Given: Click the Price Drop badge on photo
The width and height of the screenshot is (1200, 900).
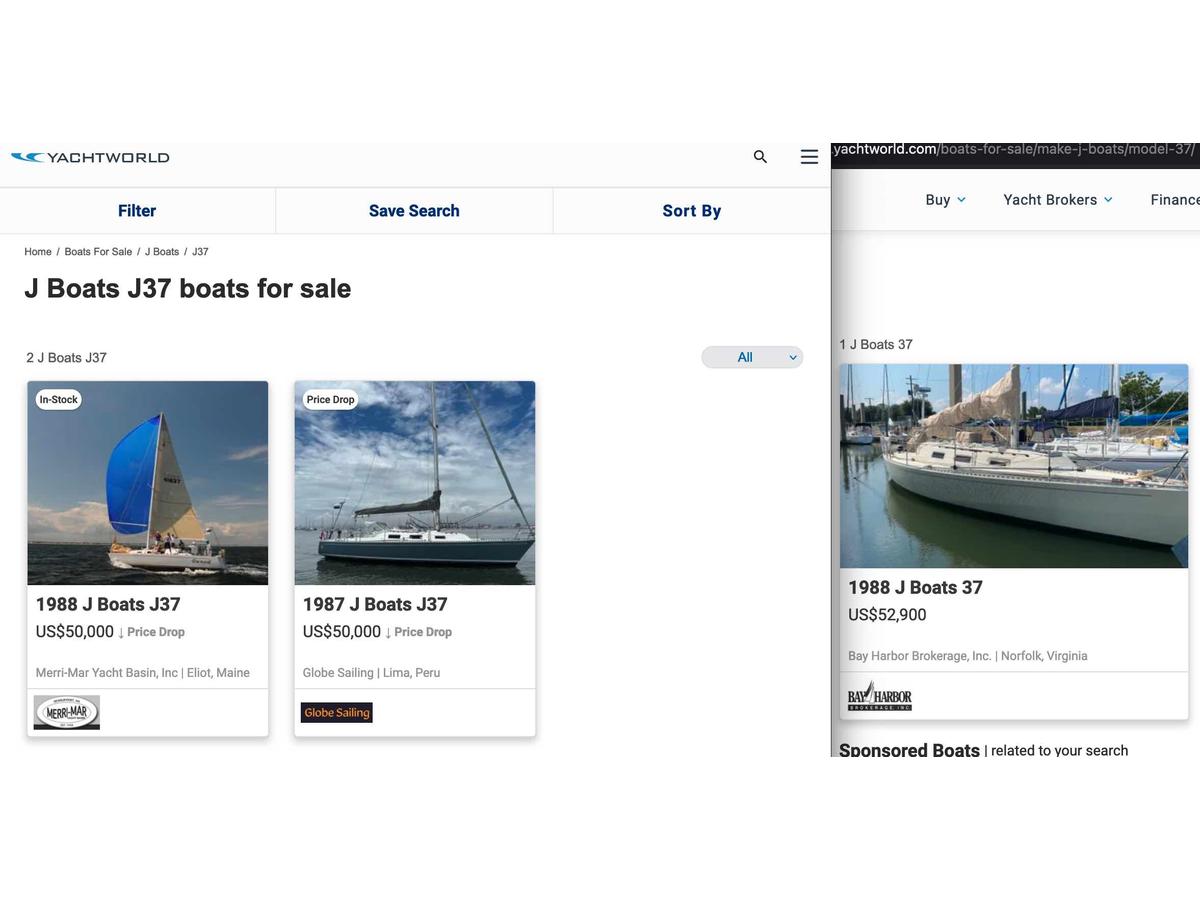Looking at the screenshot, I should click(x=330, y=399).
